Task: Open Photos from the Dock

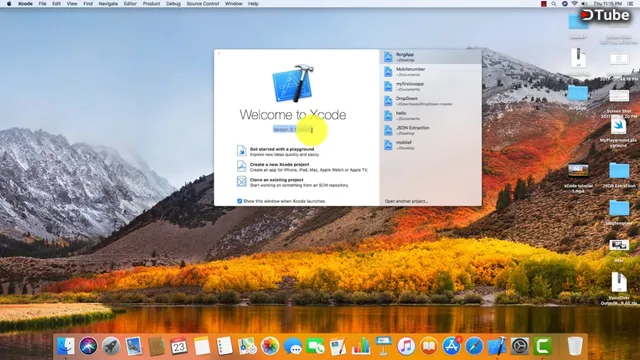Action: (270, 346)
